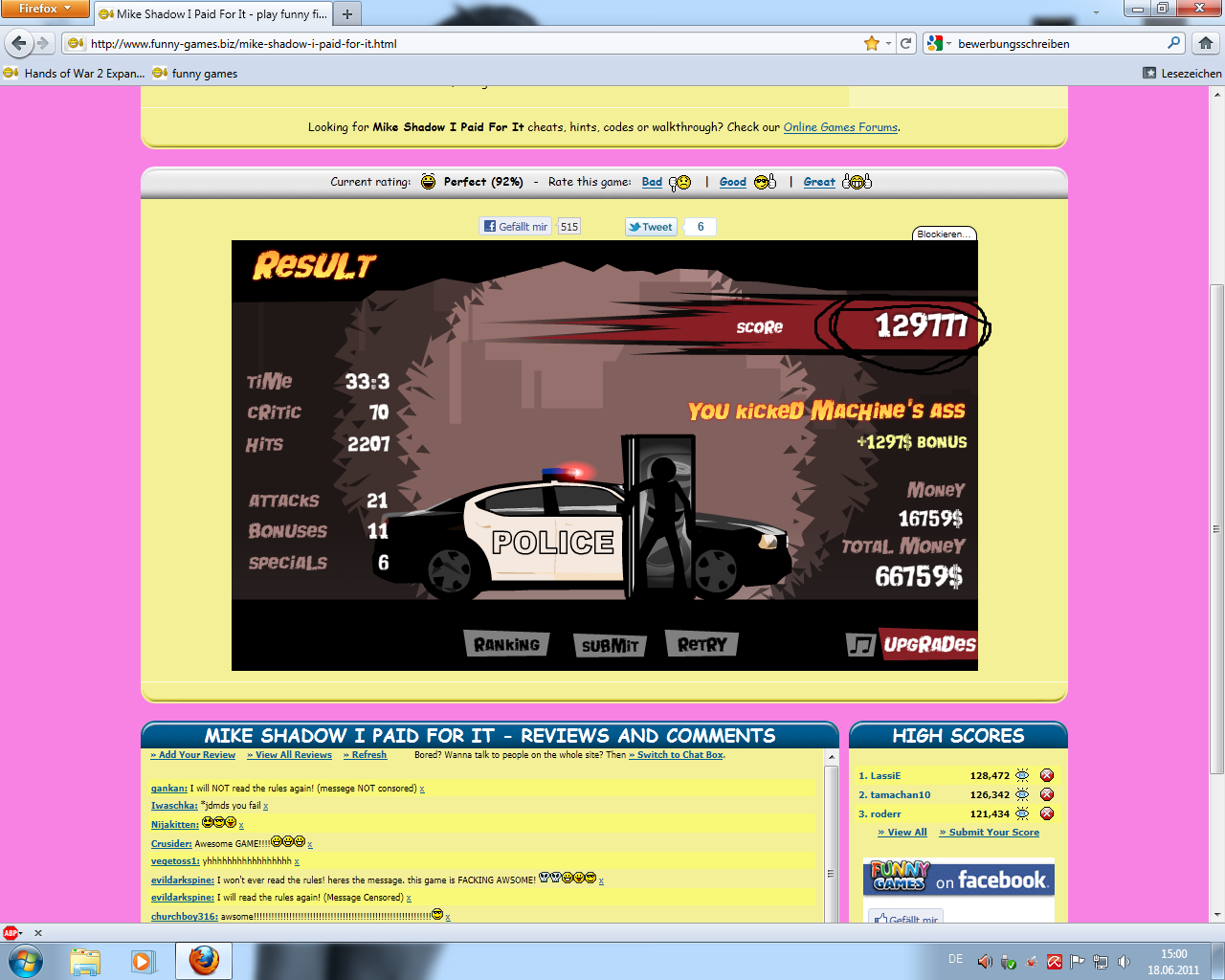Click the Facebook 'Gefällt mir' like button
1225x980 pixels.
tap(516, 227)
